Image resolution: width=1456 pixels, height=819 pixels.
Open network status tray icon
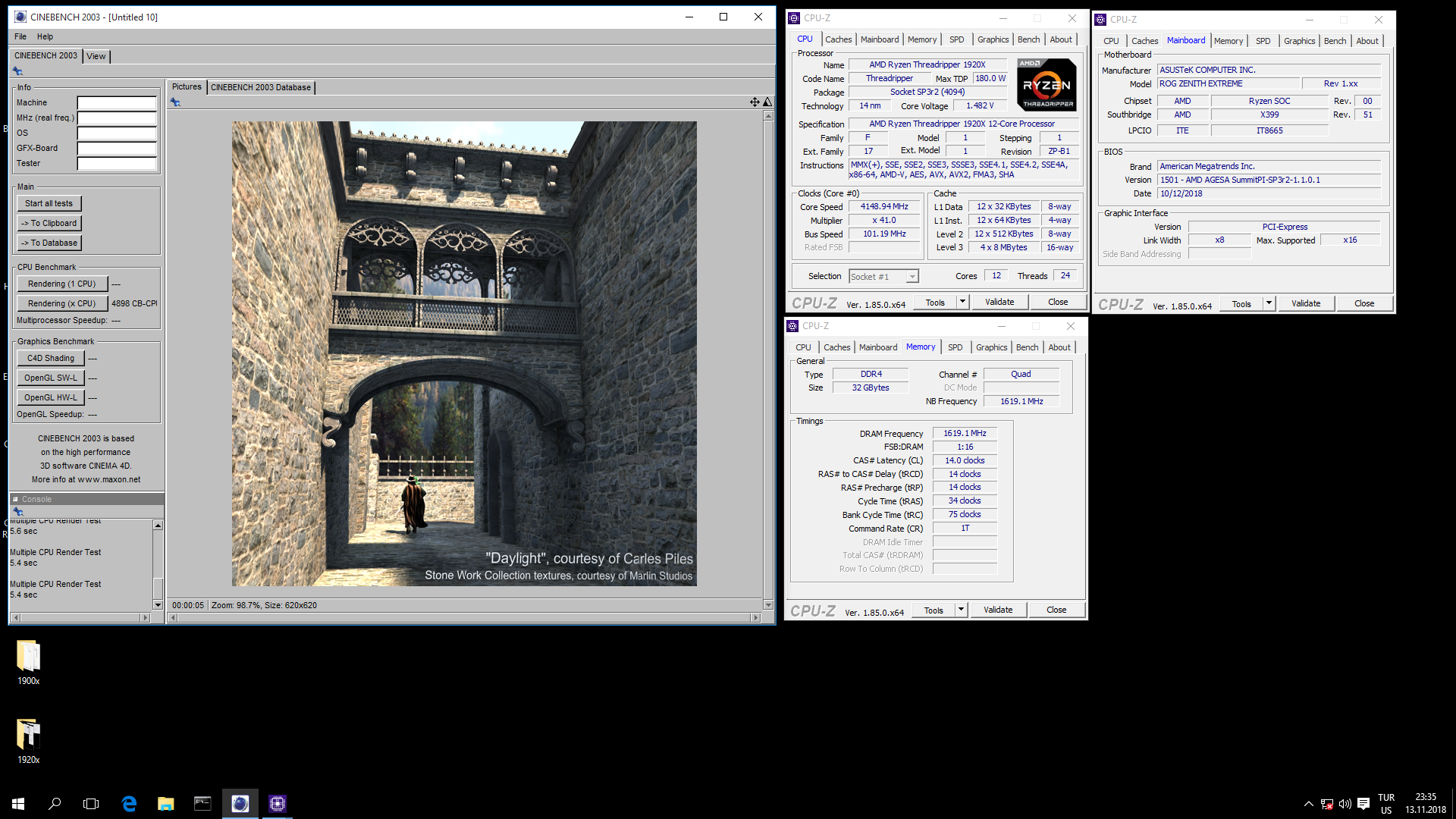point(1326,804)
